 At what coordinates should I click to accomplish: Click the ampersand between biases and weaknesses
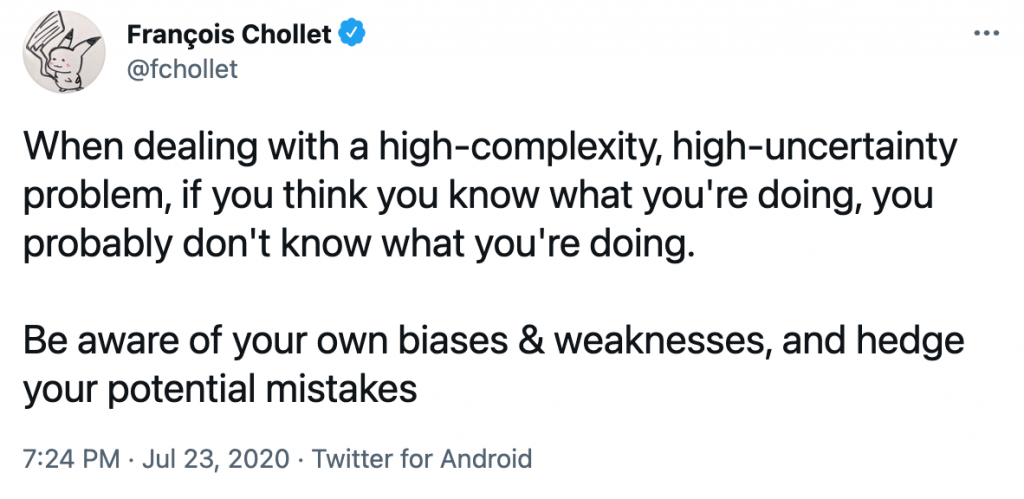click(537, 343)
